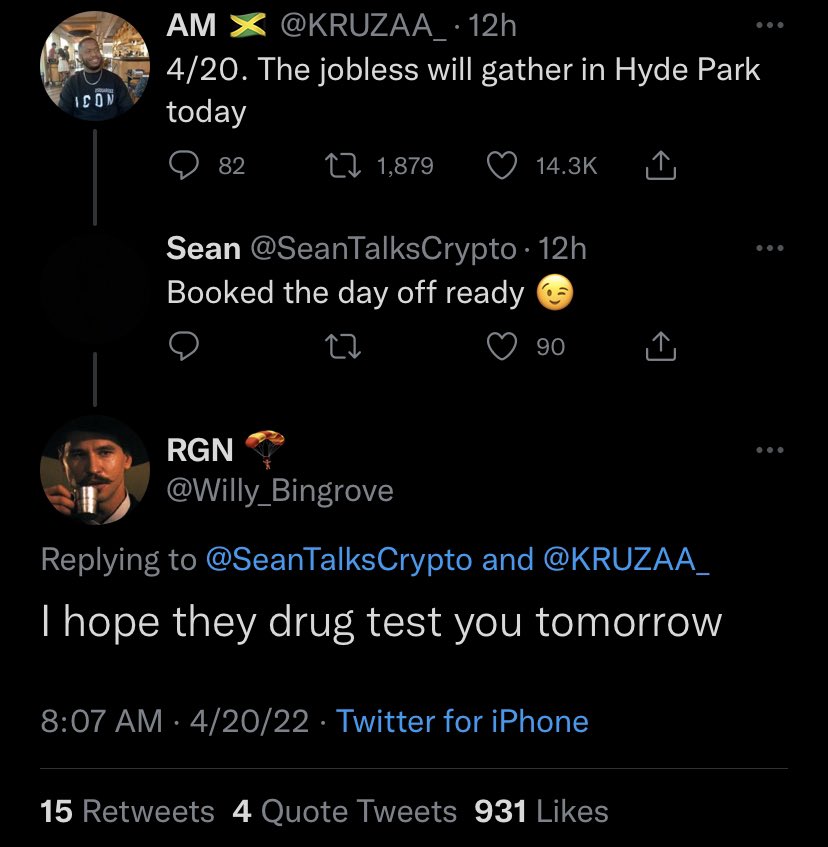Open more options on Sean's tweet
828x847 pixels.
[x=770, y=248]
